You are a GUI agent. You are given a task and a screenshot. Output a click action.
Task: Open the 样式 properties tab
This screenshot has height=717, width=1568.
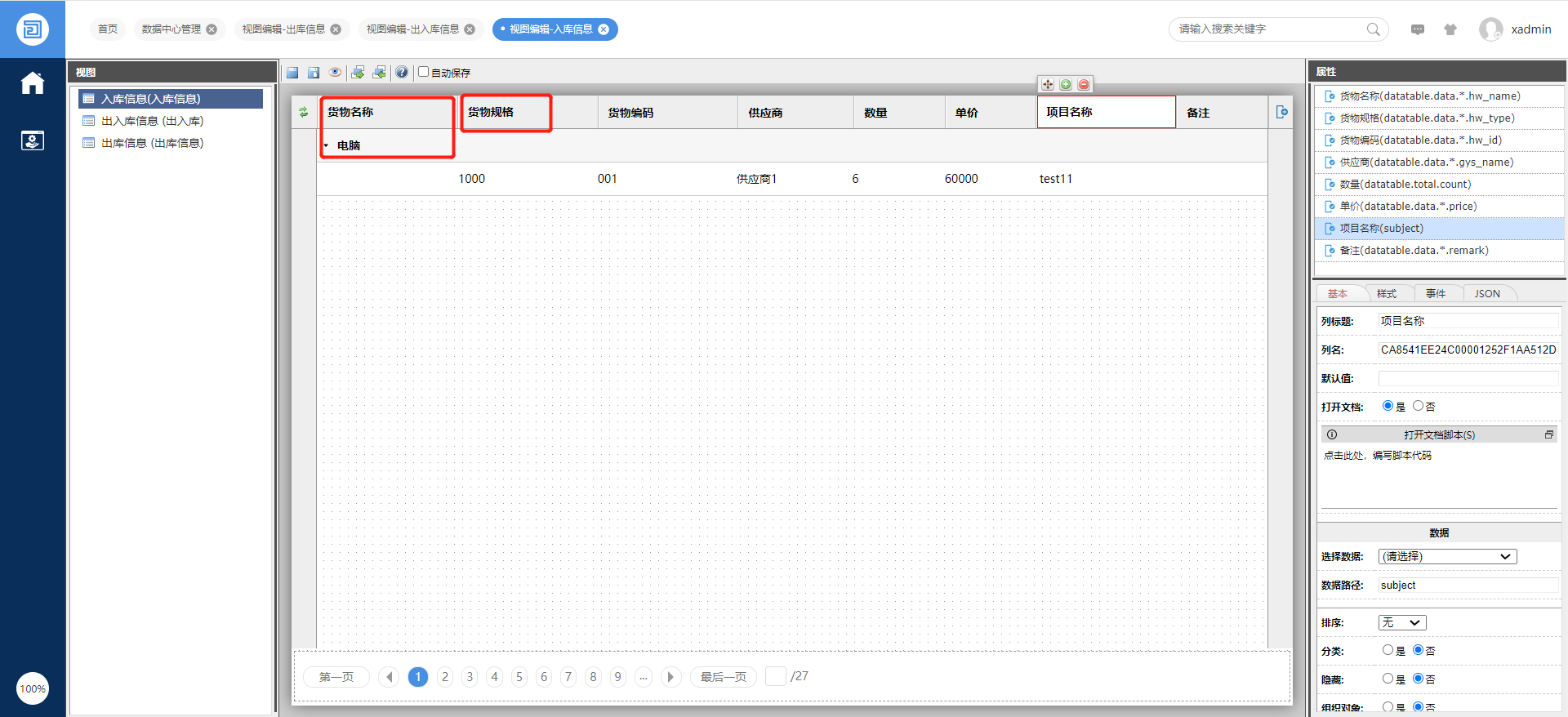(1387, 294)
